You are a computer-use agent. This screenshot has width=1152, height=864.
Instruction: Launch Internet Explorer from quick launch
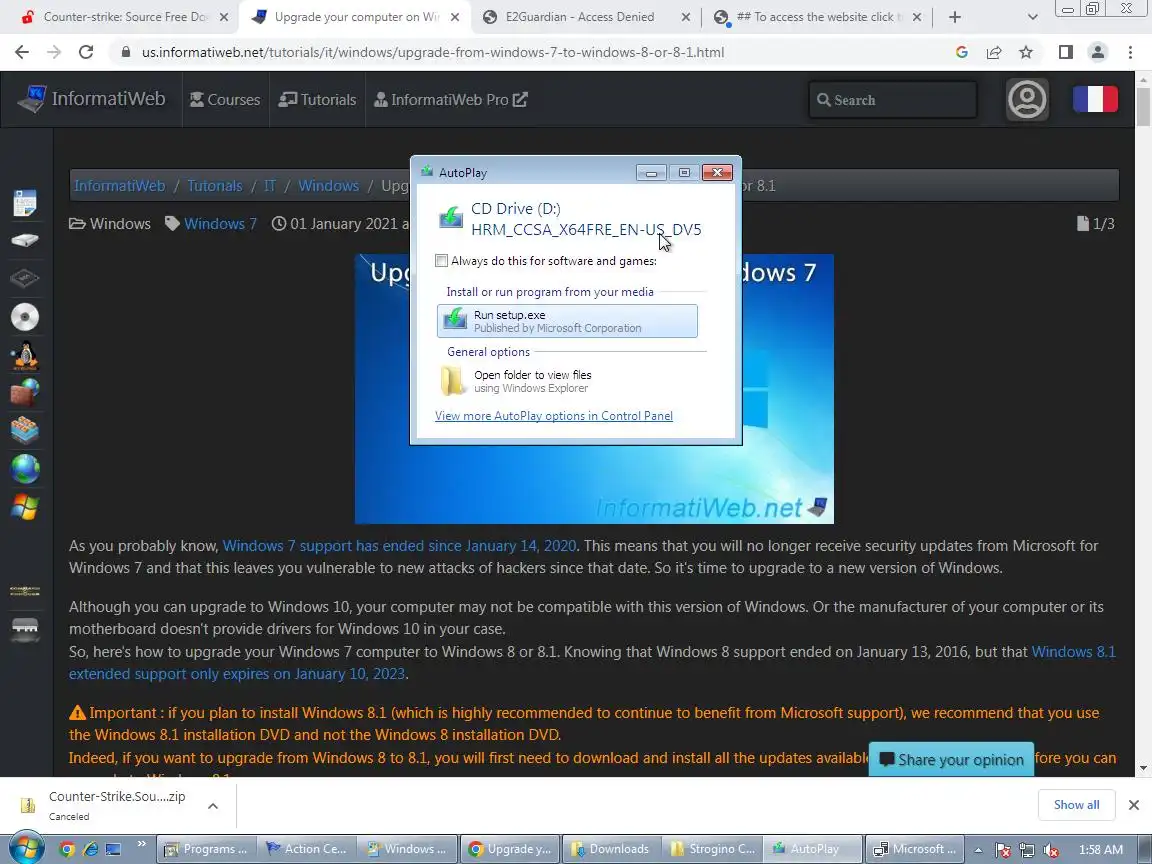coord(90,849)
